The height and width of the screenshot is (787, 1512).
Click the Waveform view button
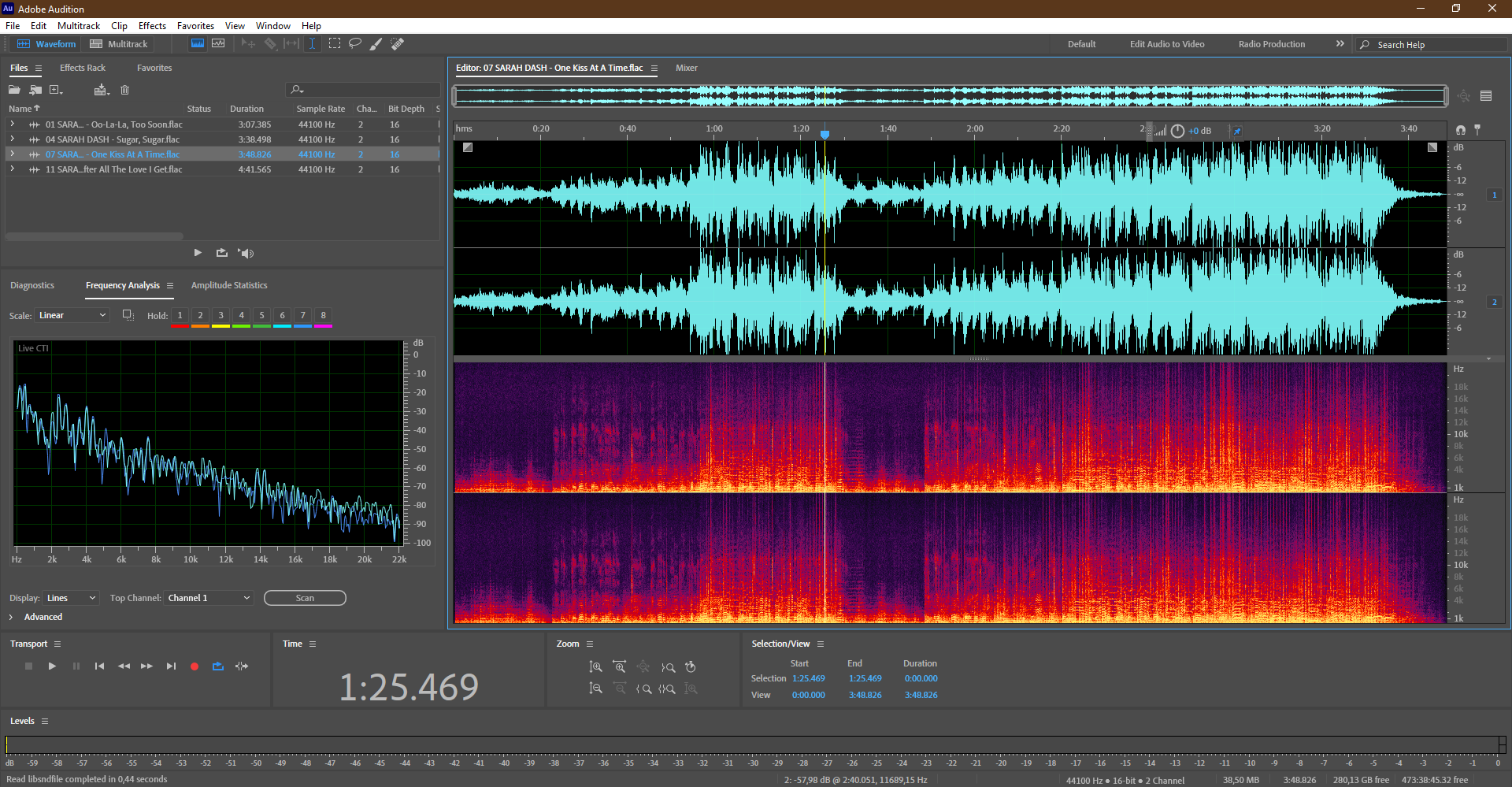click(46, 44)
